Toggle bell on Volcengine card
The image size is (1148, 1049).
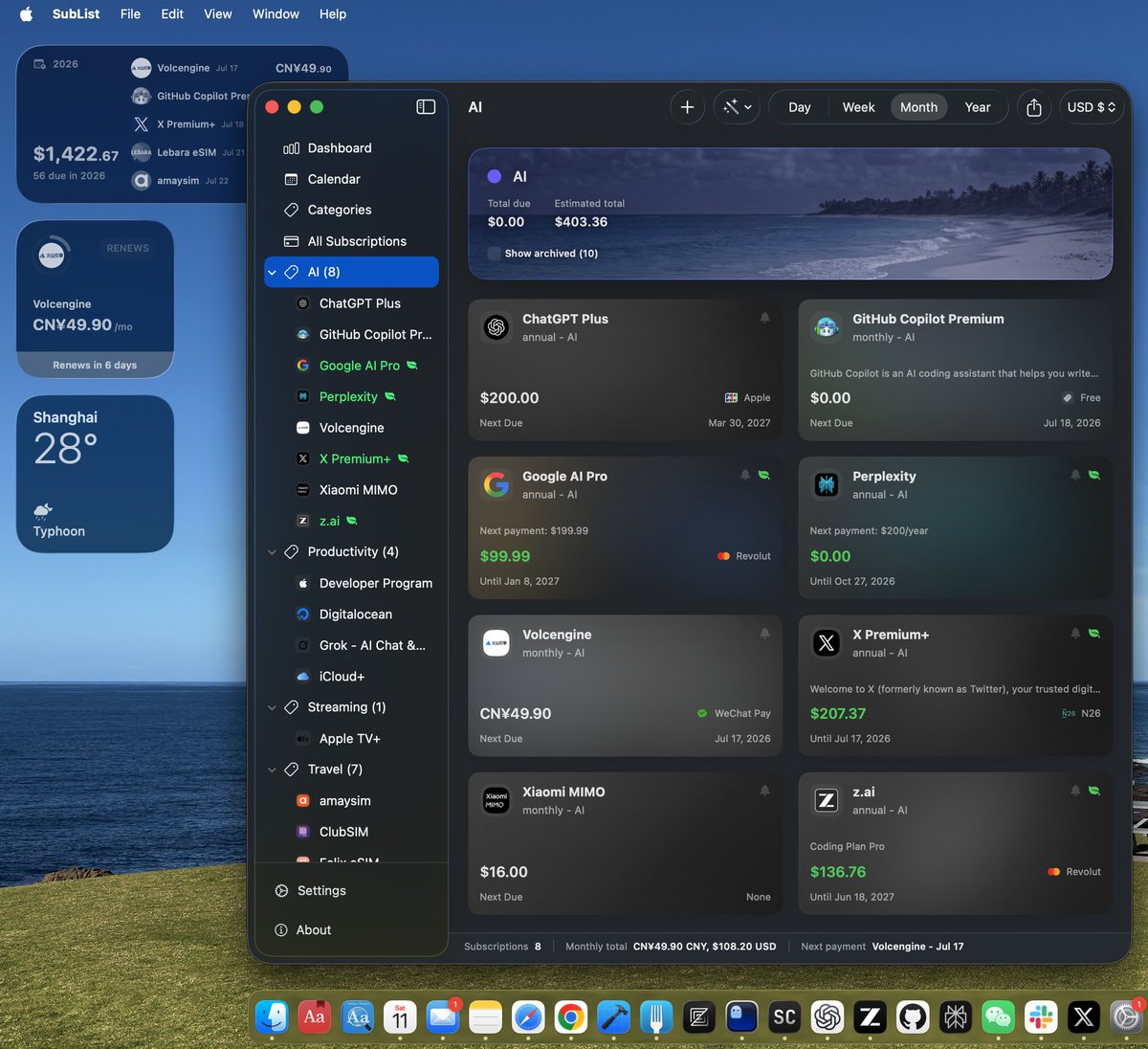pos(764,634)
